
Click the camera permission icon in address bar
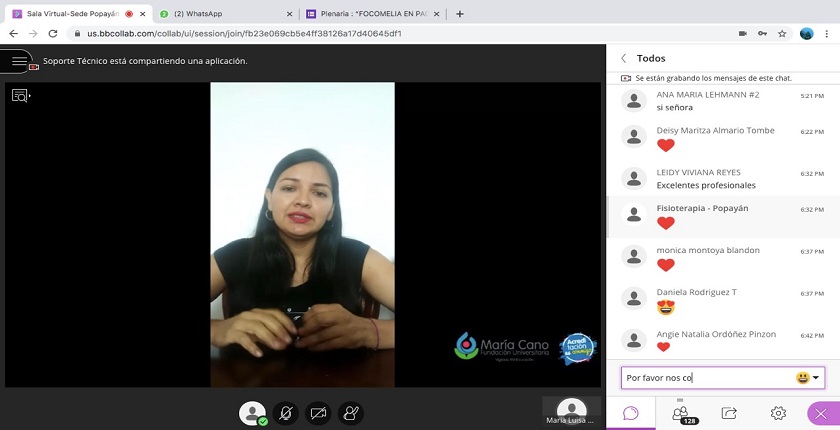click(742, 33)
